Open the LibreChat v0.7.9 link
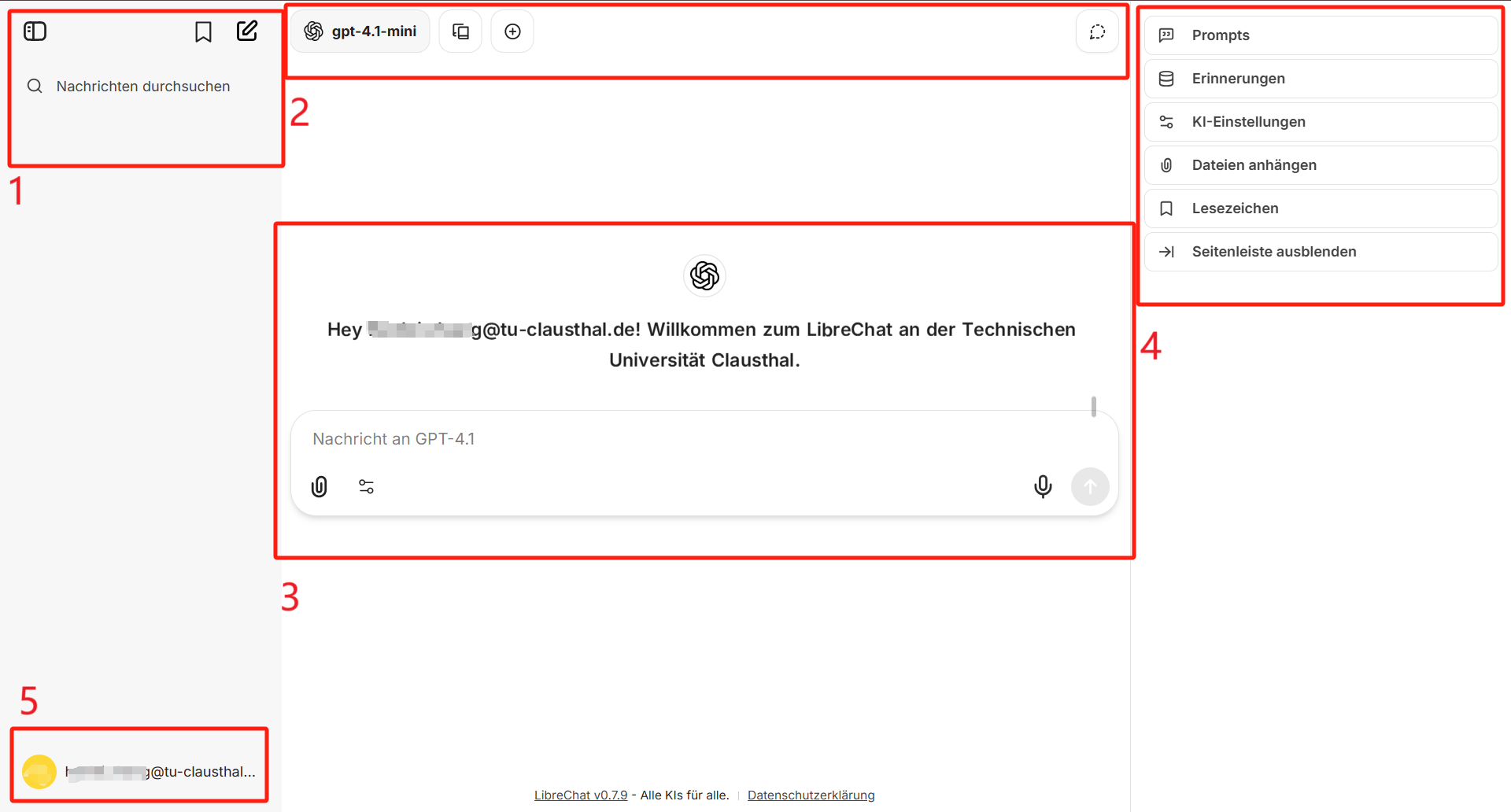Viewport: 1511px width, 812px height. [x=581, y=795]
